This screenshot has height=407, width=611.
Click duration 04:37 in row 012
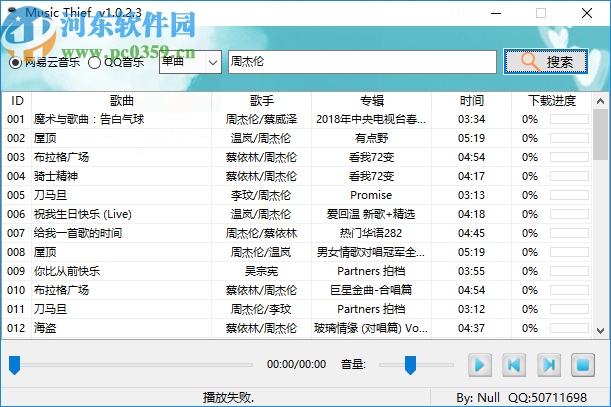(471, 328)
